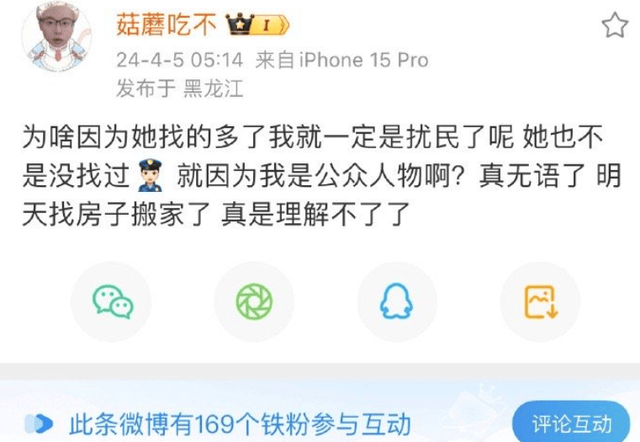Tap the police officer emoji

pos(150,176)
